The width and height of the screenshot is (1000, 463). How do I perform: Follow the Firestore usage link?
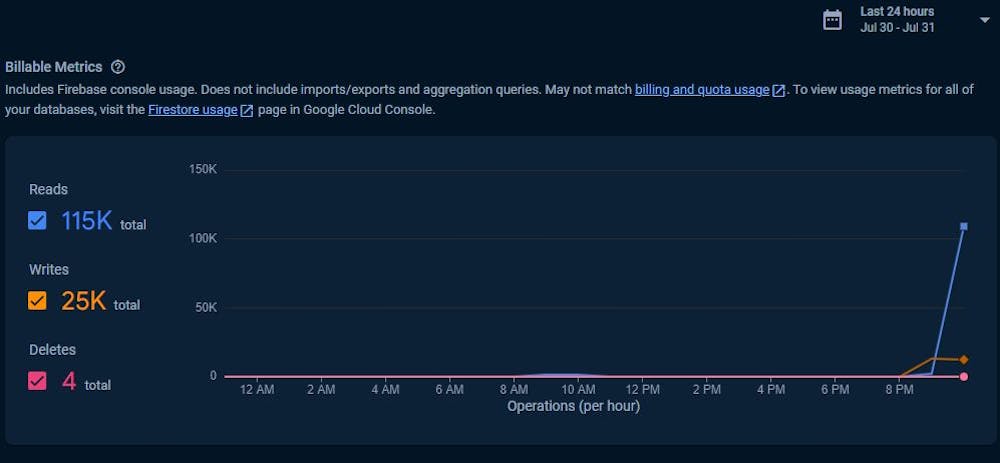click(193, 110)
